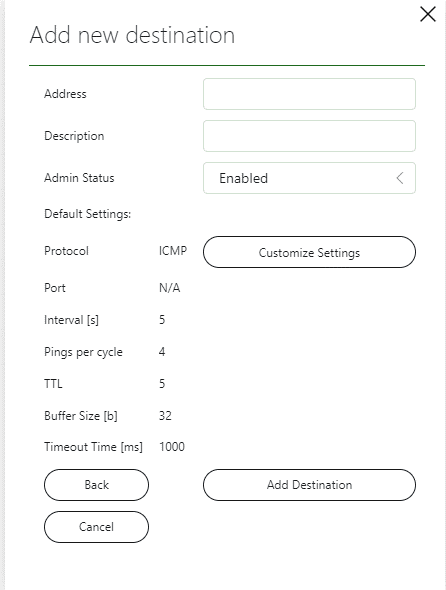Select the ICMP protocol value
This screenshot has width=446, height=590.
click(173, 251)
